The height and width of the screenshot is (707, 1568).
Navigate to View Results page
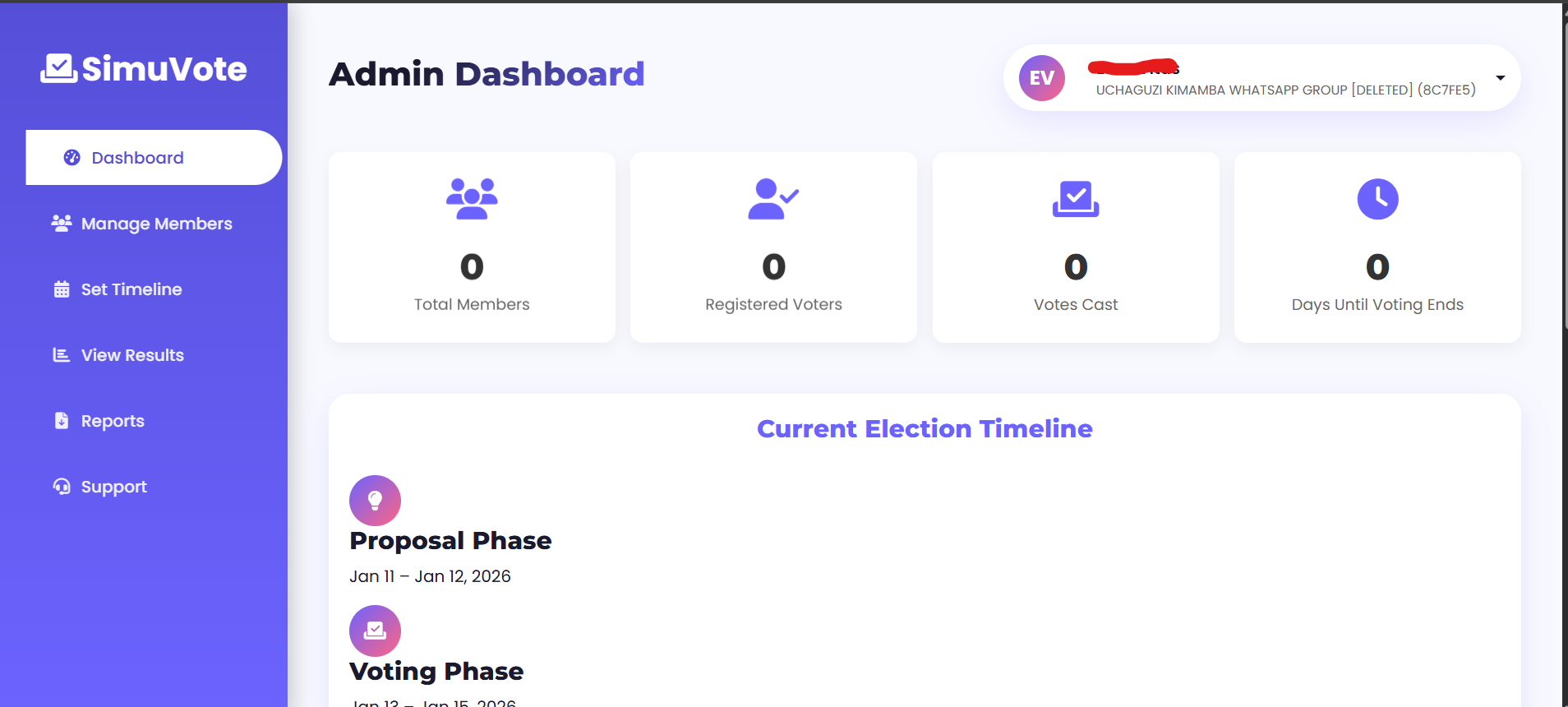(132, 354)
